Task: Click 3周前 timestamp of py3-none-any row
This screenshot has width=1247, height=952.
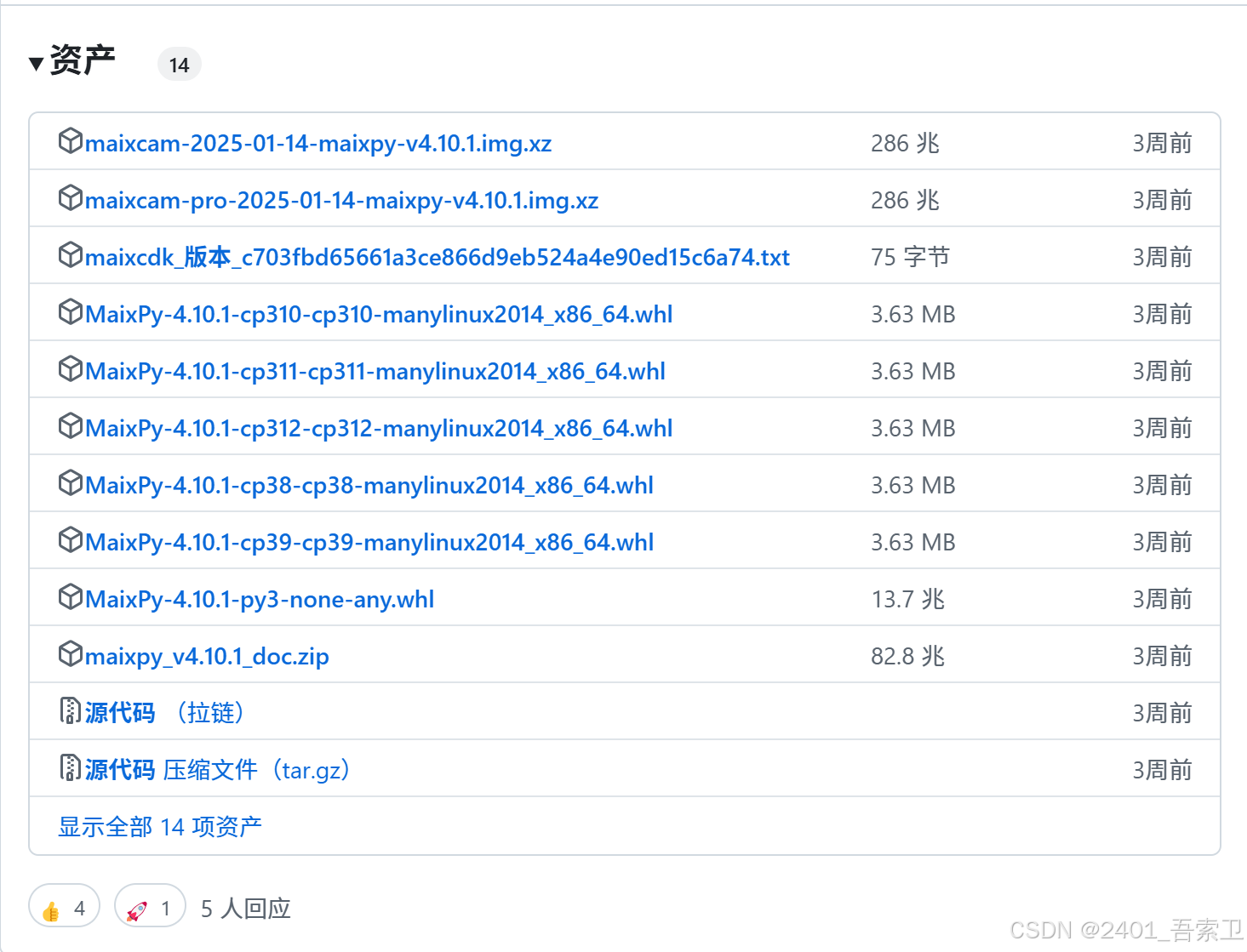Action: pyautogui.click(x=1162, y=599)
